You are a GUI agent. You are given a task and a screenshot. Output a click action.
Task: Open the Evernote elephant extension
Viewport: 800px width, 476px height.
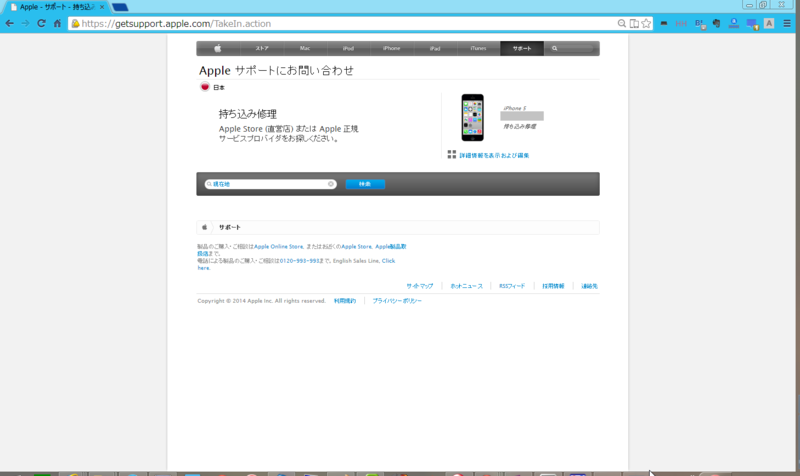pyautogui.click(x=716, y=23)
